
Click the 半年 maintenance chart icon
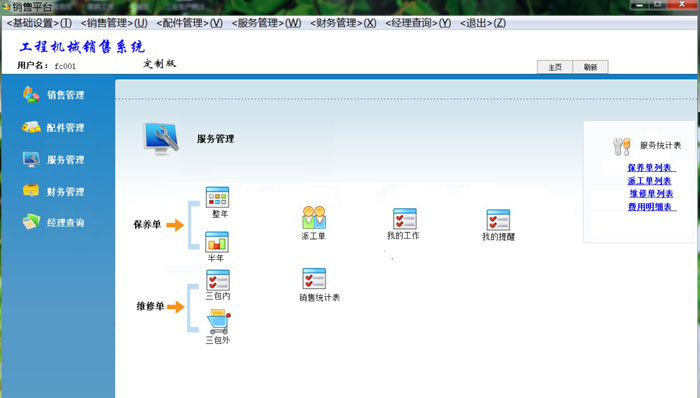tap(217, 242)
